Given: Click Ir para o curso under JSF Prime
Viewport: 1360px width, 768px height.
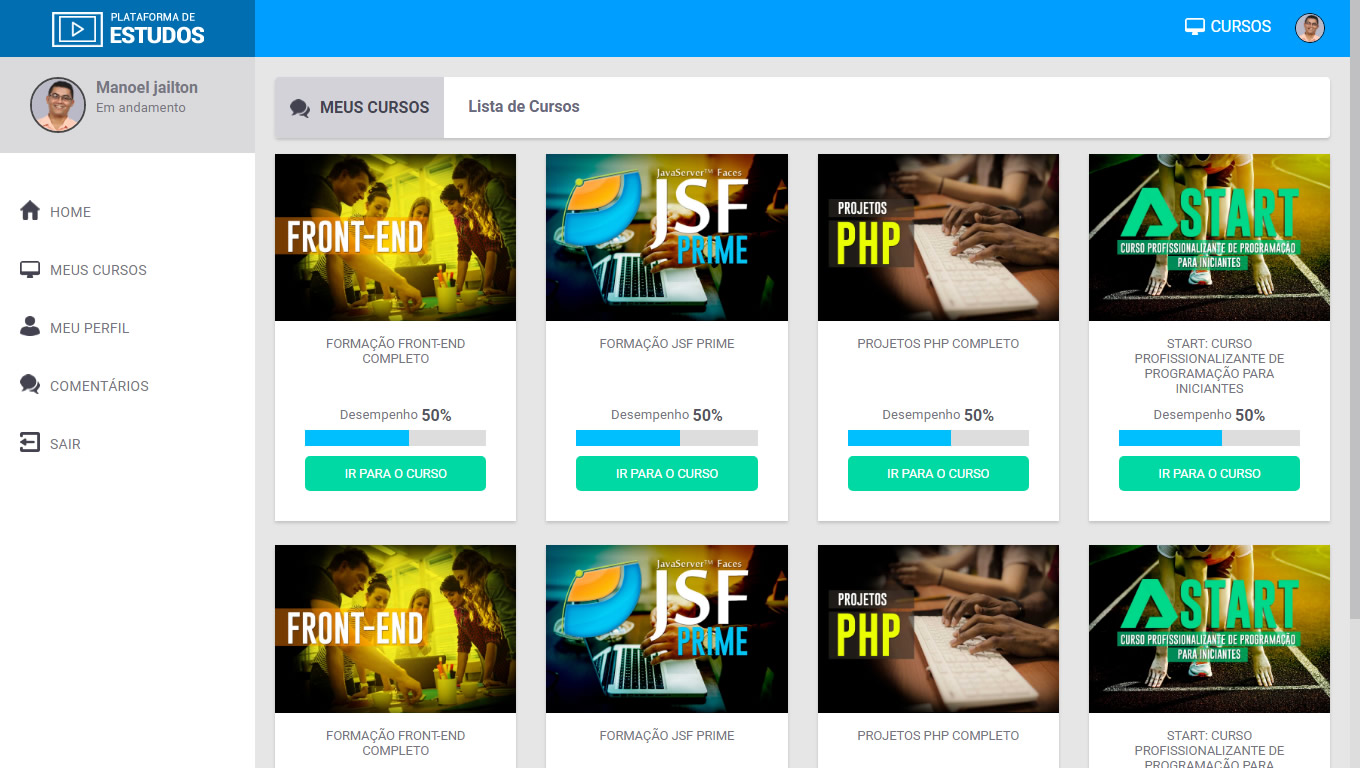Looking at the screenshot, I should [x=667, y=473].
